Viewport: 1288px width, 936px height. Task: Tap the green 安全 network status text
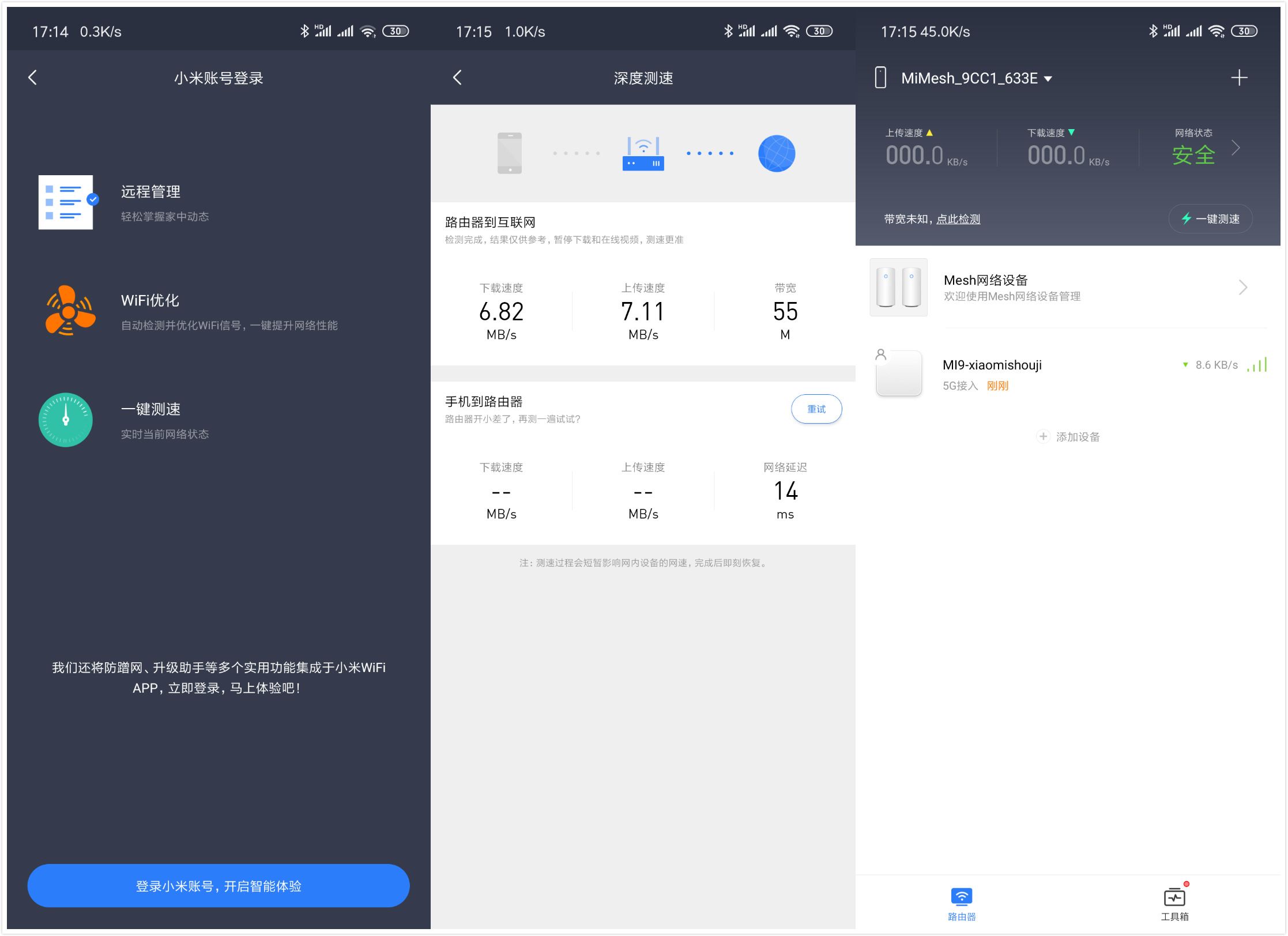[1193, 155]
